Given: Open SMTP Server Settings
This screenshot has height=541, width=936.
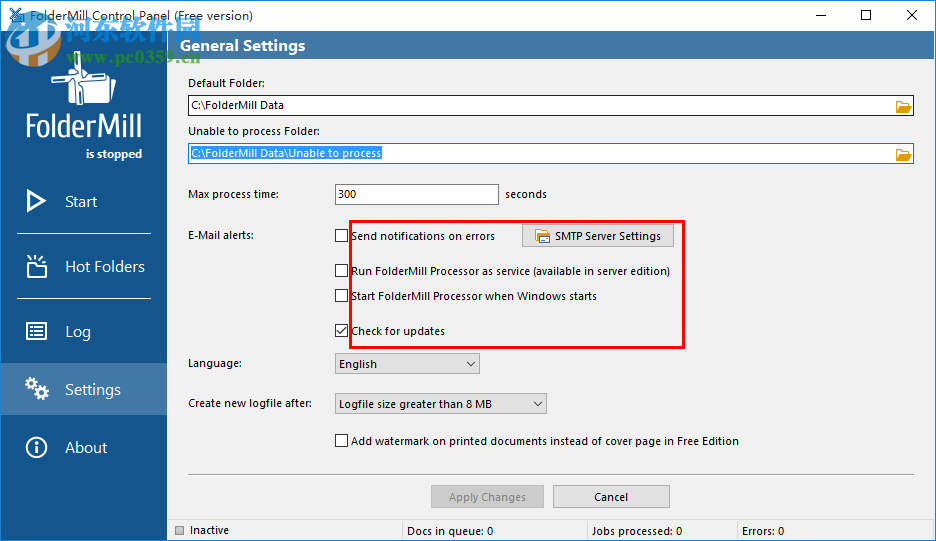Looking at the screenshot, I should [598, 236].
